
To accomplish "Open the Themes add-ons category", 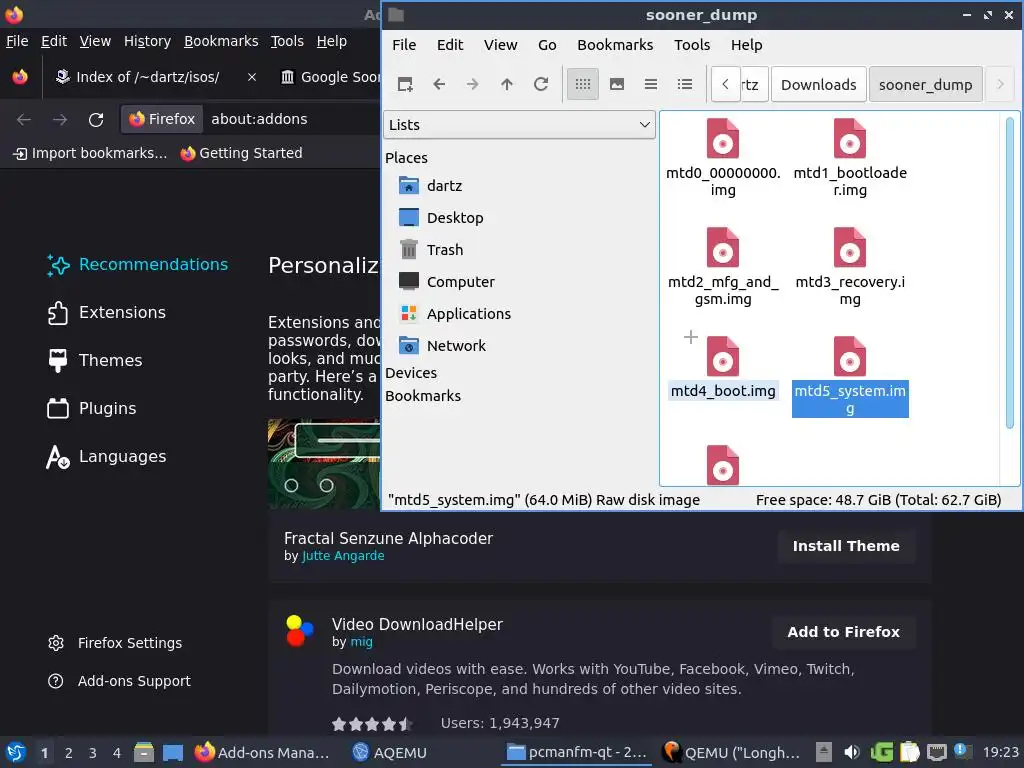I will (95, 360).
